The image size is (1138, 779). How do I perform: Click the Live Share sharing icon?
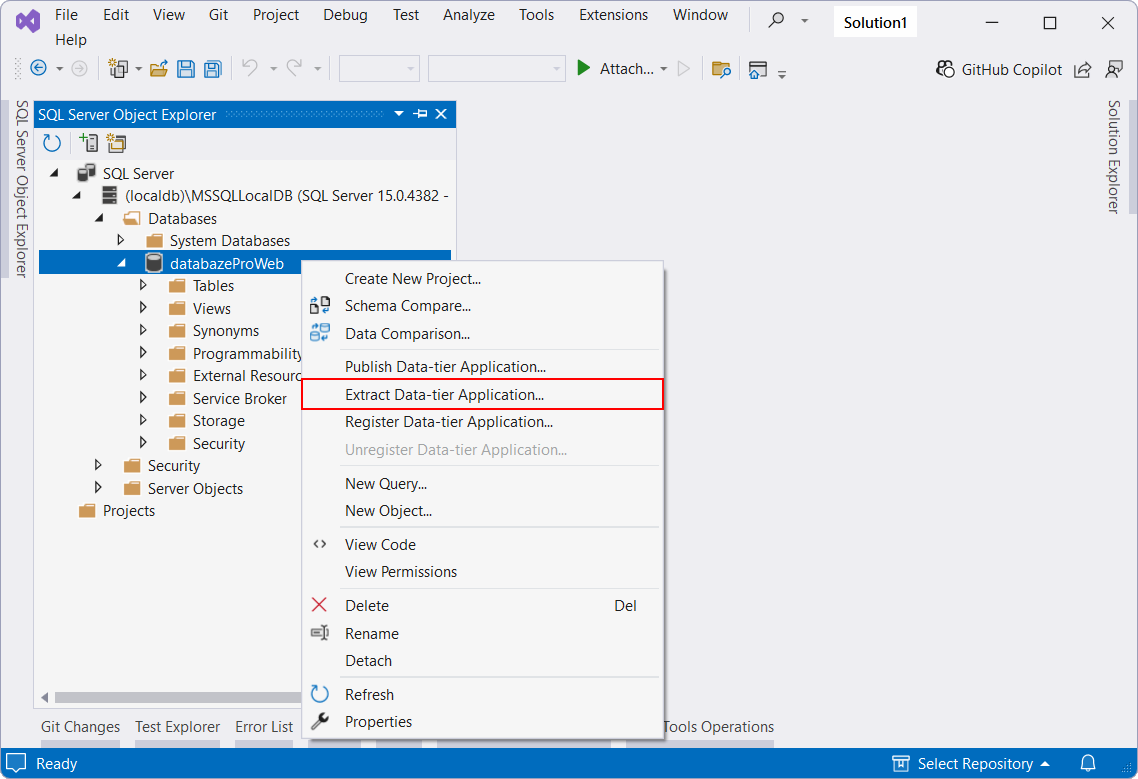point(1083,69)
